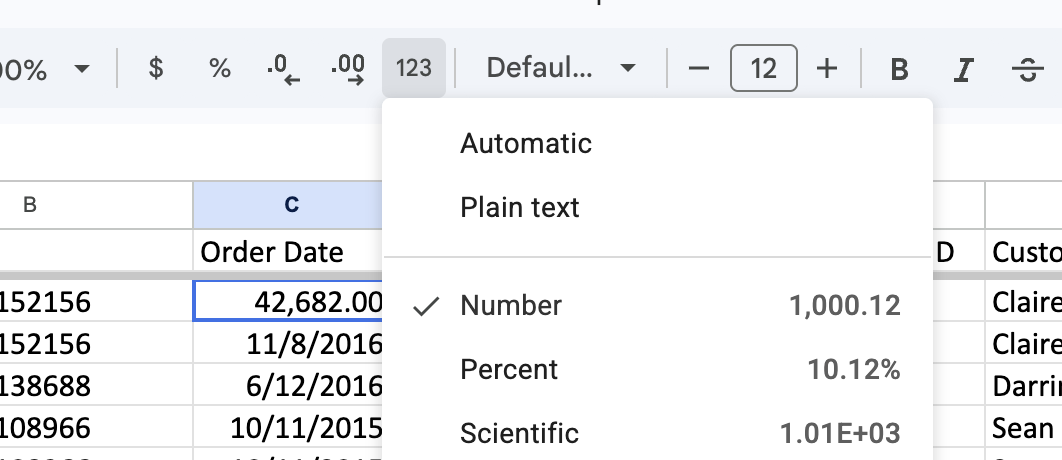Decrease font size with minus button
Viewport: 1062px width, 460px height.
(699, 69)
